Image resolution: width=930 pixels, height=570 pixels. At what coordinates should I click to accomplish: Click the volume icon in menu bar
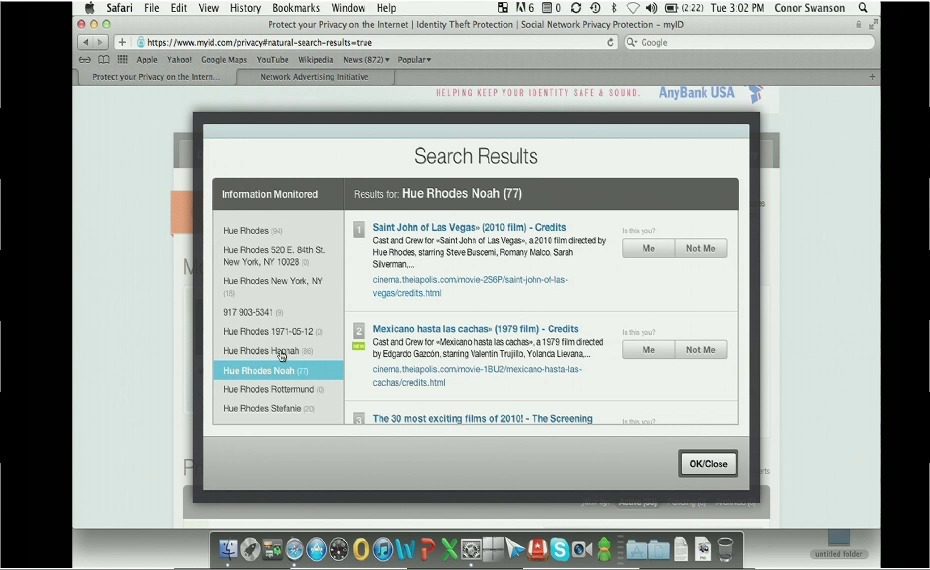click(x=651, y=8)
